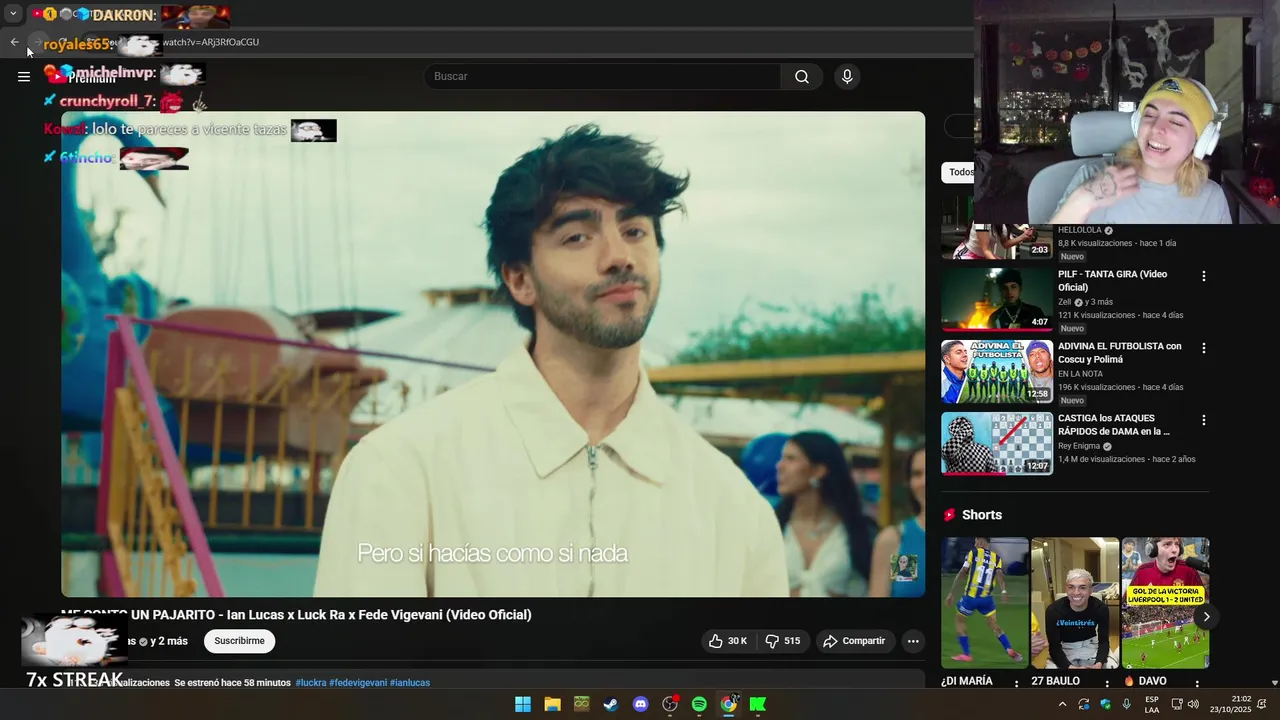1280x720 pixels.
Task: Open the network tray icon
Action: 1177,704
